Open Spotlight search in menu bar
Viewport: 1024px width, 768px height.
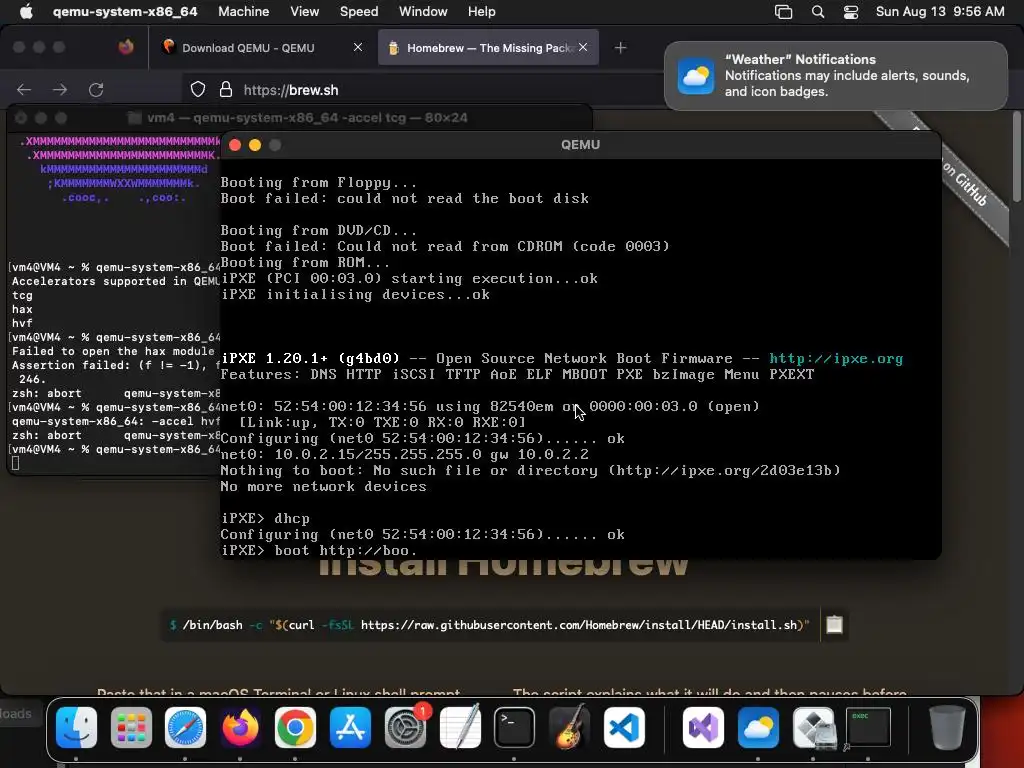(x=818, y=12)
